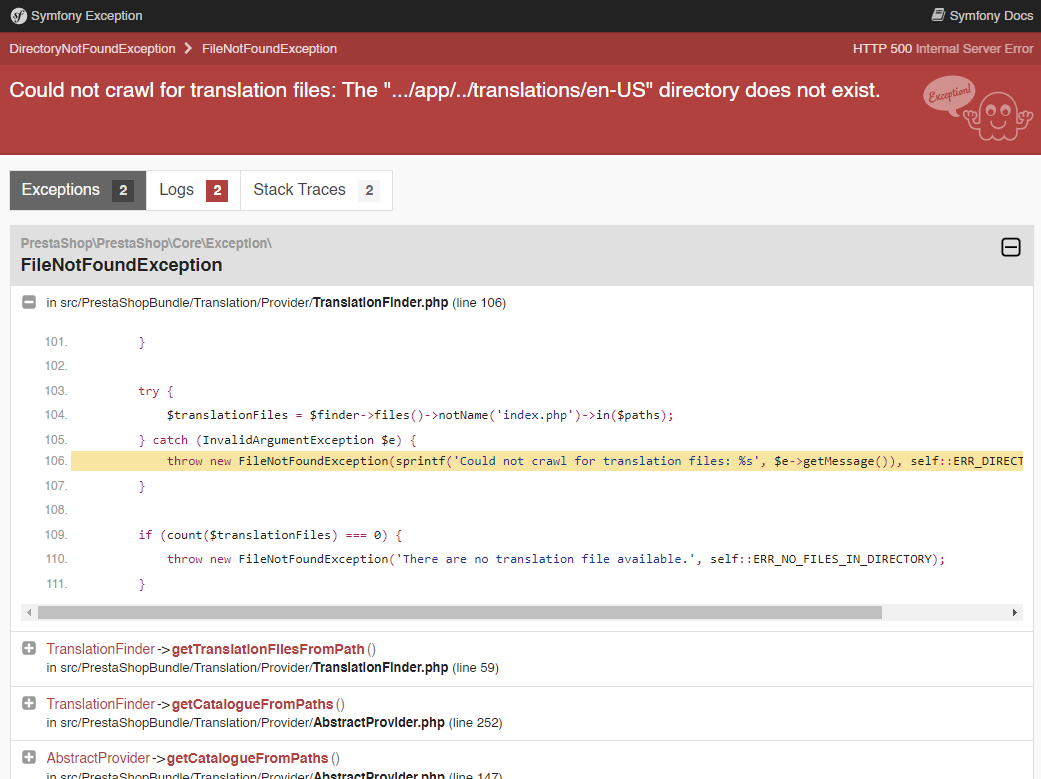Jump to DirectoryNotFoundException in breadcrumb
The image size is (1041, 779).
[x=92, y=48]
